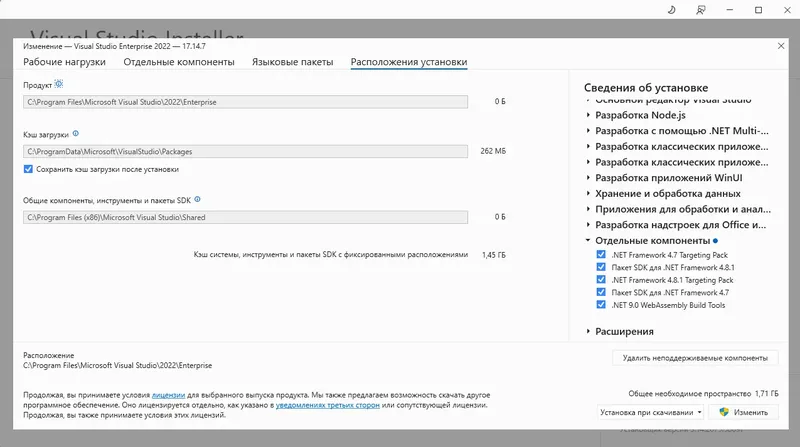The image size is (800, 447).
Task: Switch to Рабочие нагрузки tab
Action: point(64,62)
